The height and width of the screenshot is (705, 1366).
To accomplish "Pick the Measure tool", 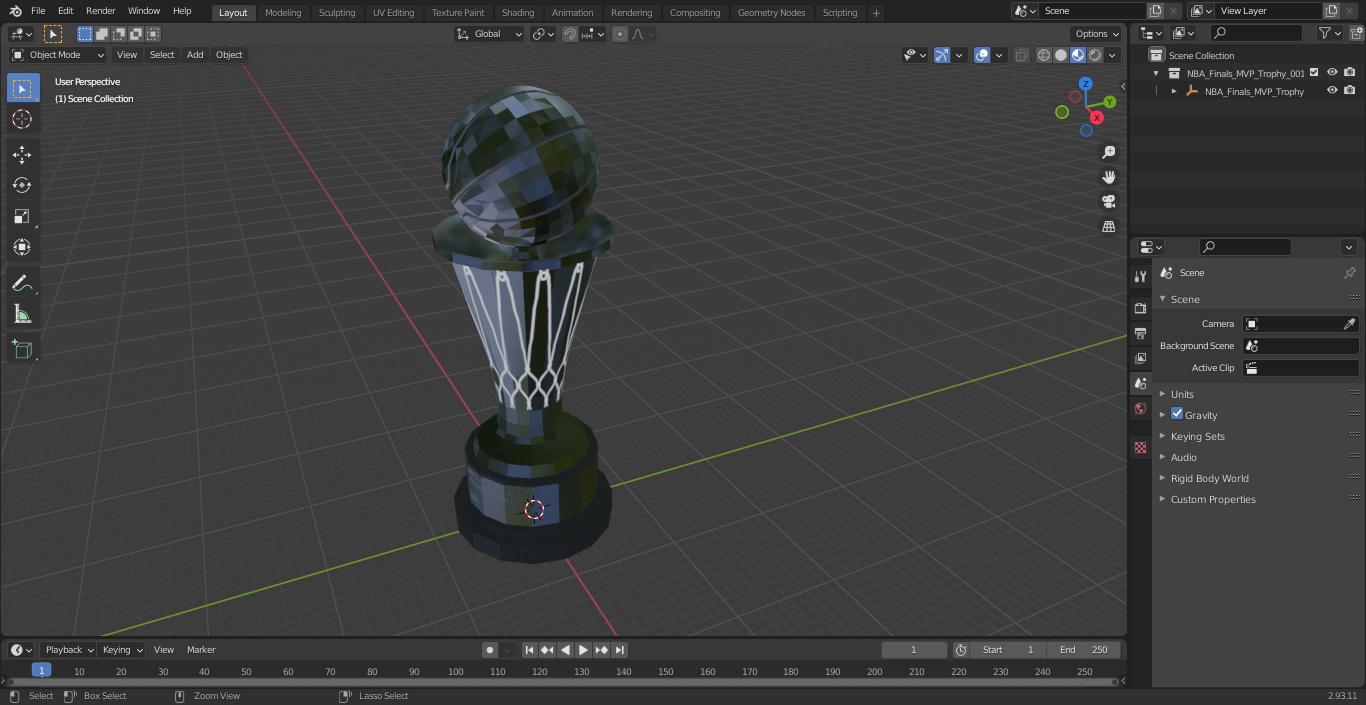I will pyautogui.click(x=22, y=314).
